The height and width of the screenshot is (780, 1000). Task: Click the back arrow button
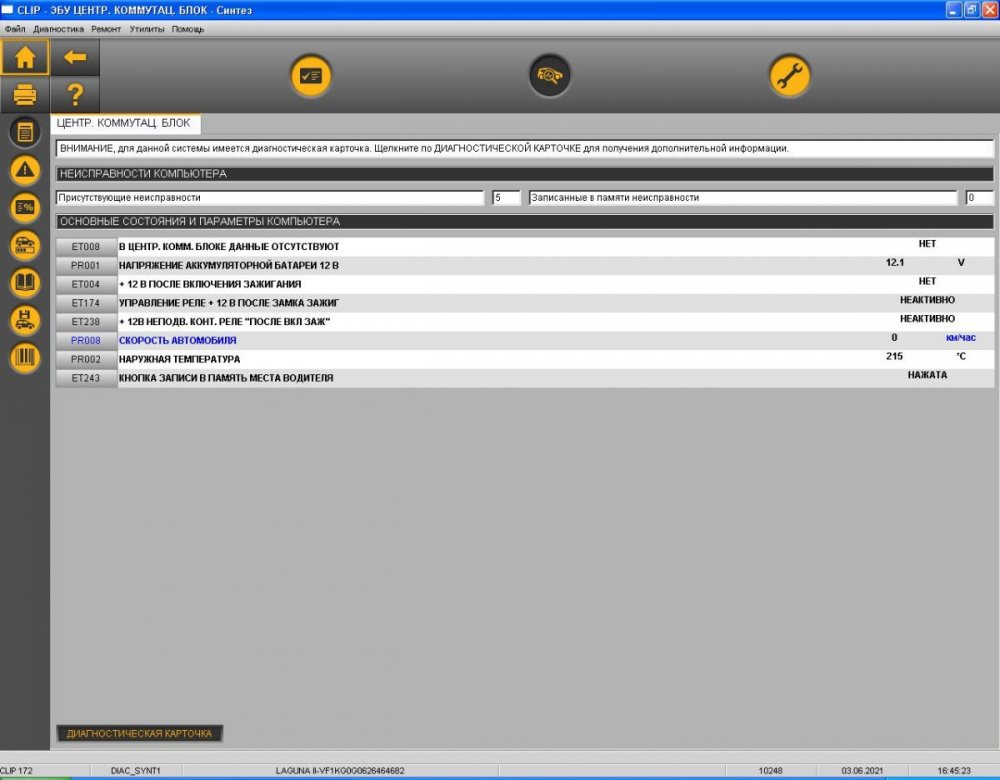(x=75, y=57)
